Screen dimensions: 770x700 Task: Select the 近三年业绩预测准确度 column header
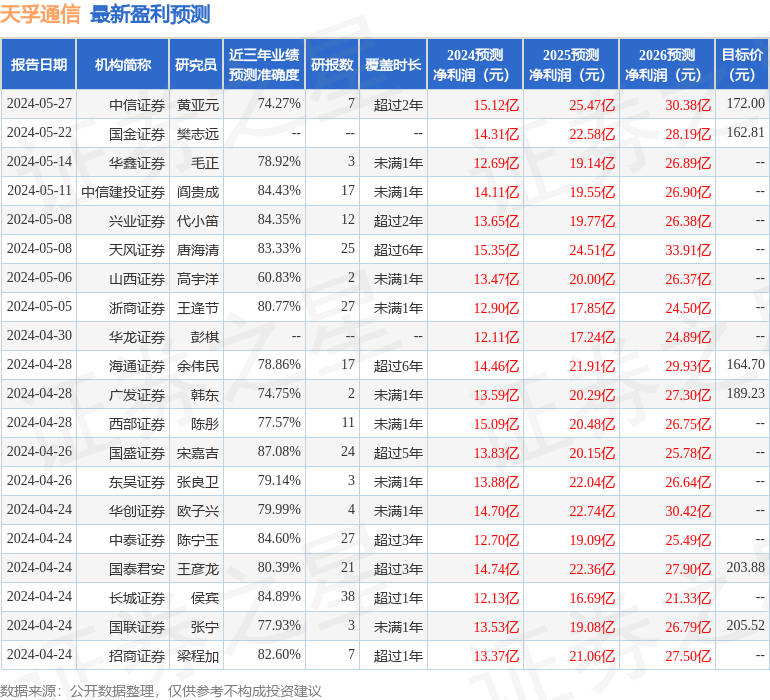264,64
